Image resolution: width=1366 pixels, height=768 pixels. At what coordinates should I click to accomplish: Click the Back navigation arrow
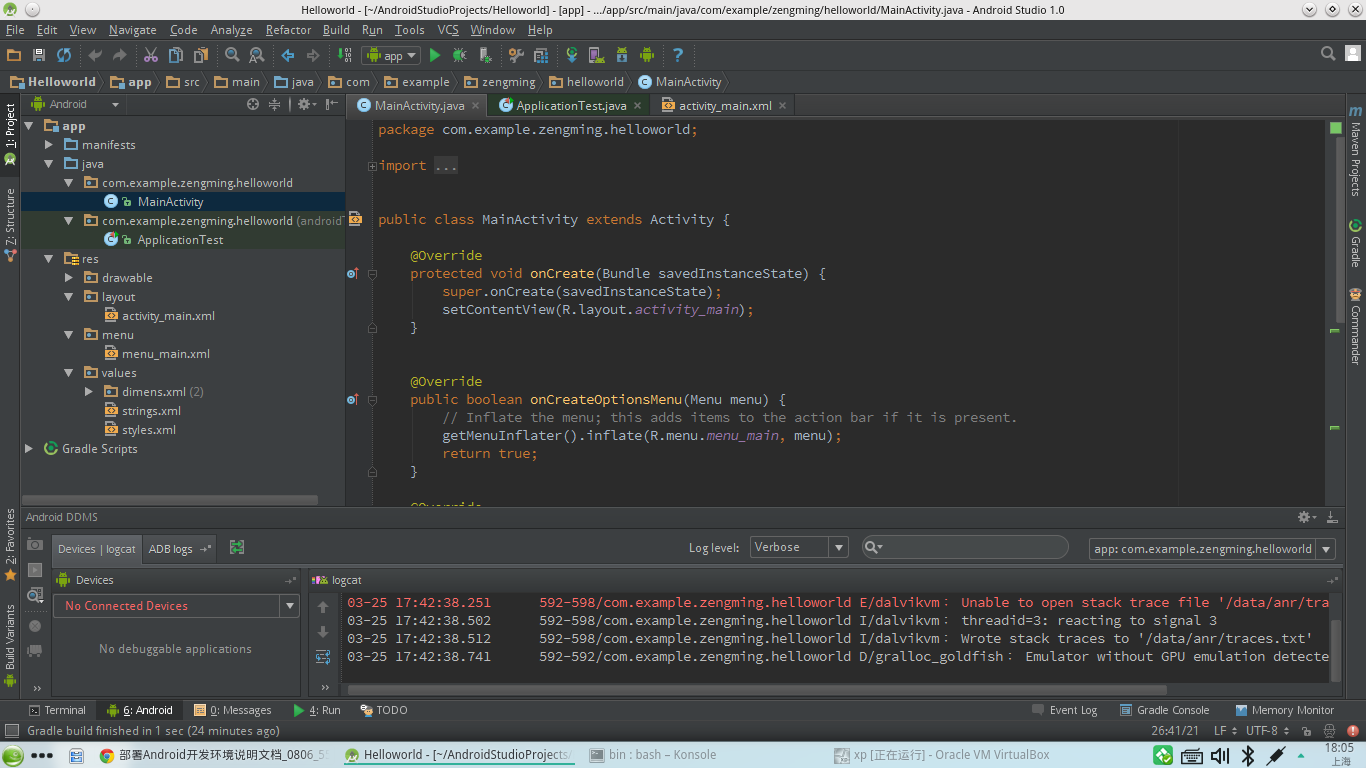pos(288,55)
